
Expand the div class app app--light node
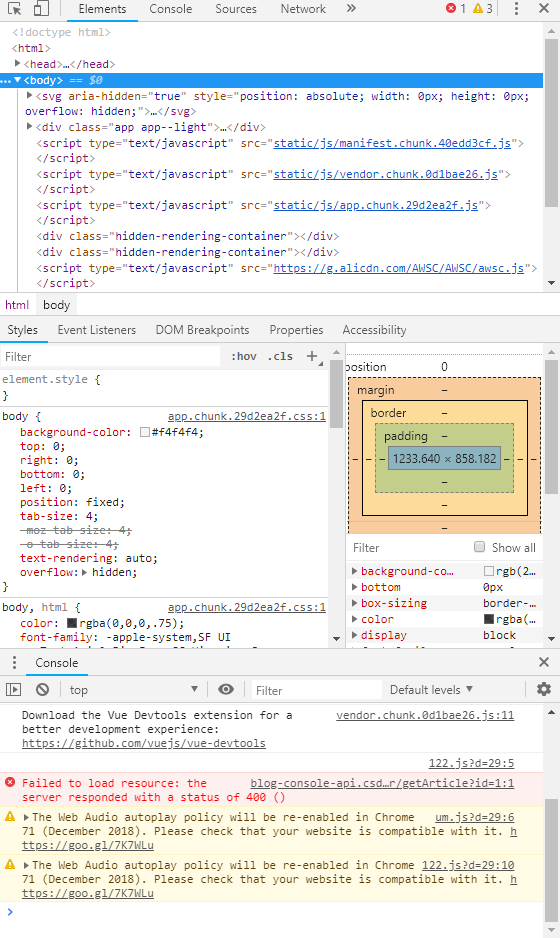29,126
